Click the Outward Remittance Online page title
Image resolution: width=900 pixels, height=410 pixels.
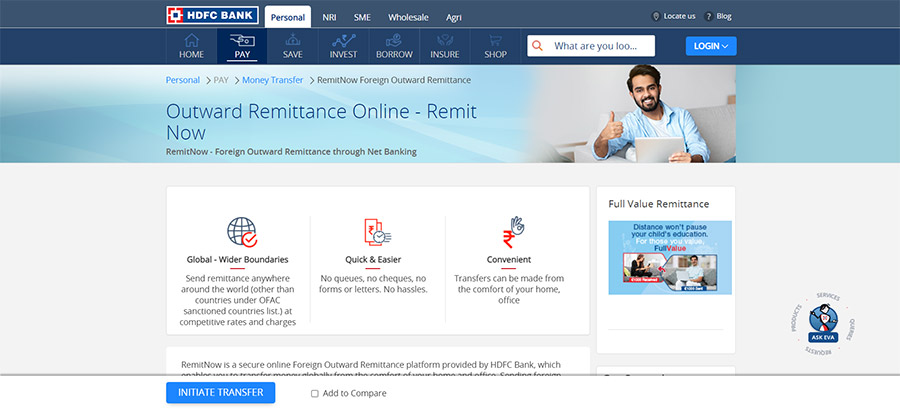pos(321,122)
